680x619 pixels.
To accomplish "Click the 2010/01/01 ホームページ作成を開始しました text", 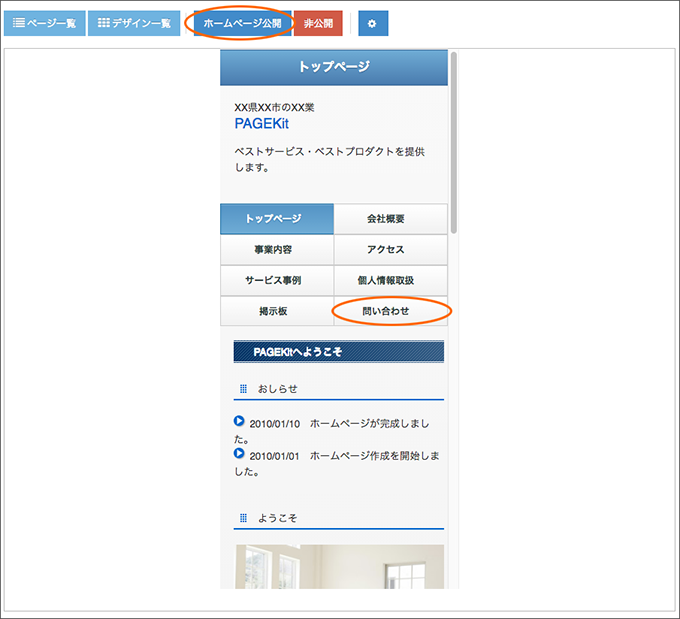I will click(x=337, y=463).
